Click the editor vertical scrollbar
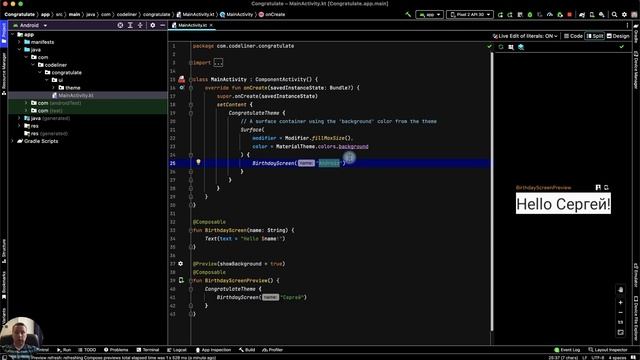This screenshot has width=640, height=360. (x=492, y=192)
